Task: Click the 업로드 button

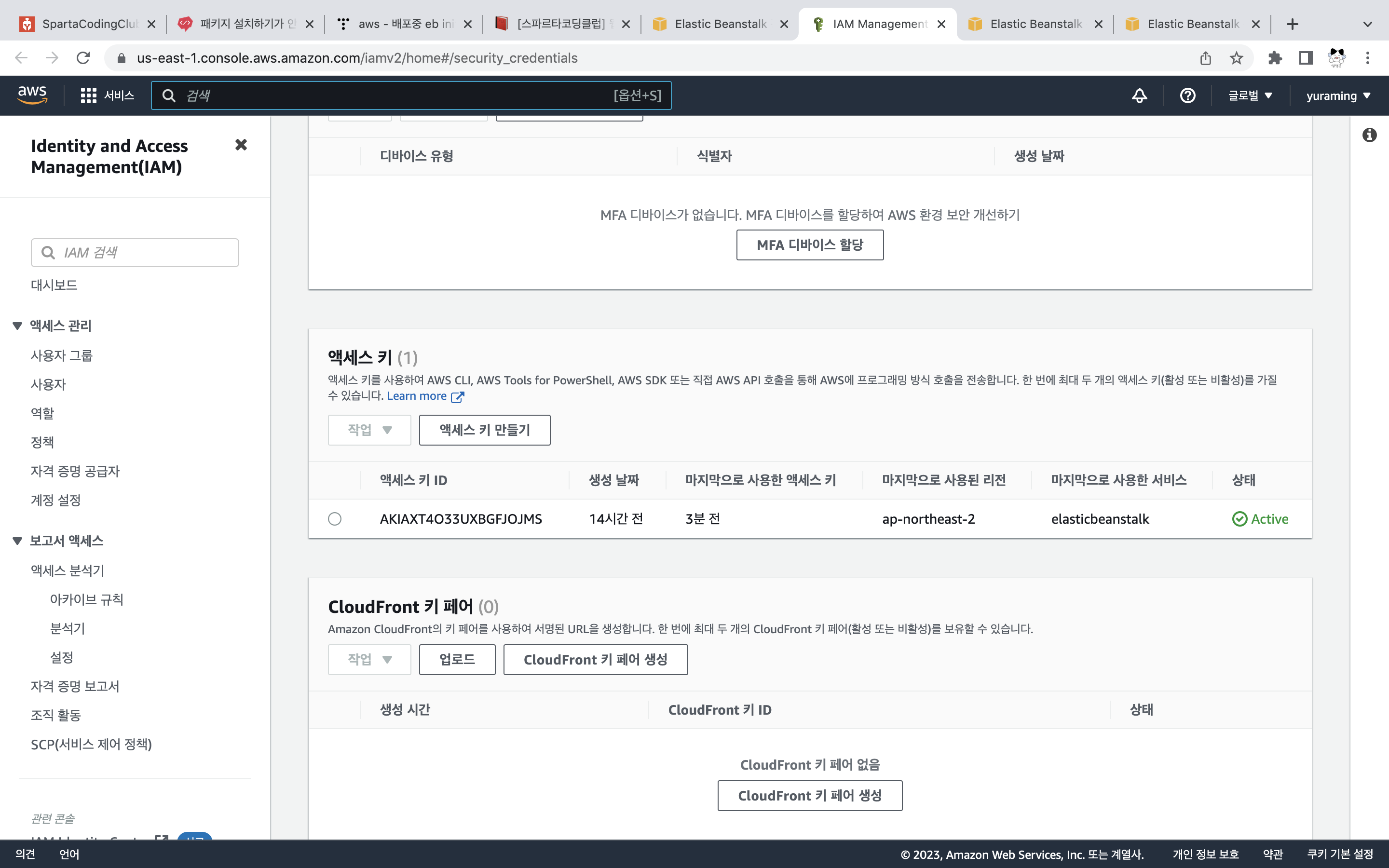Action: click(x=457, y=660)
